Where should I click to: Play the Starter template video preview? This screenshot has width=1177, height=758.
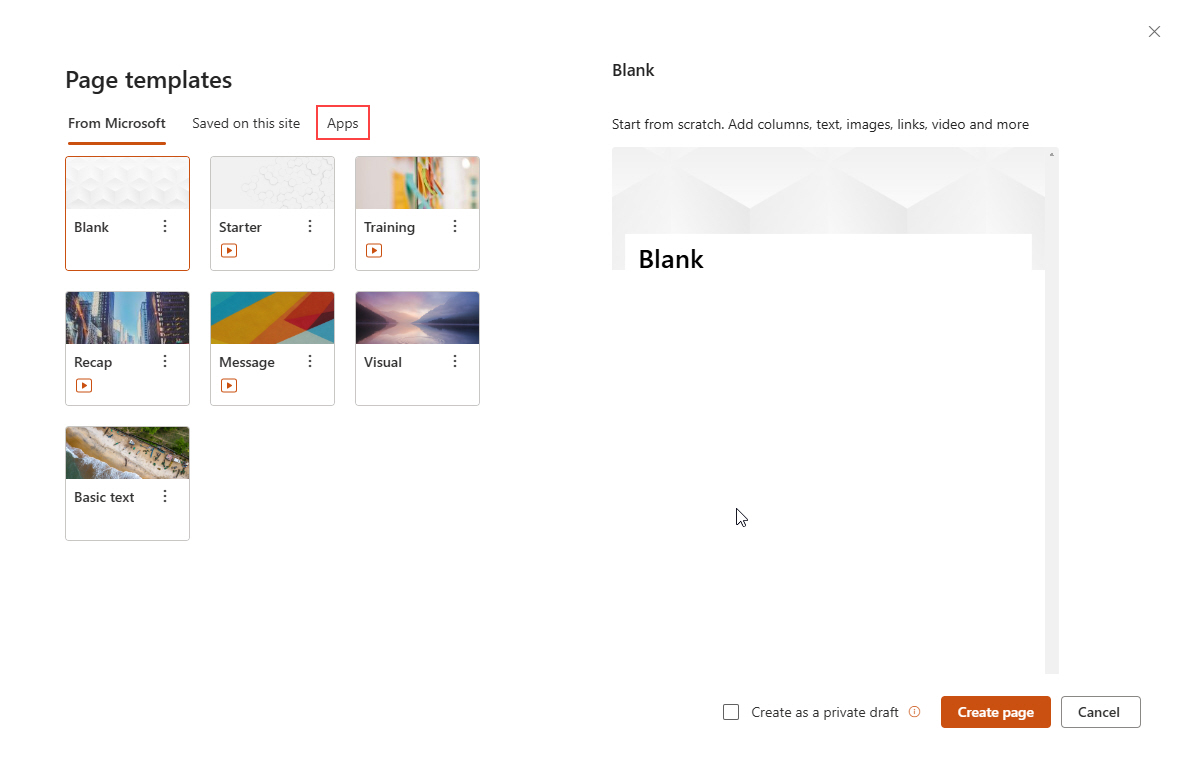pyautogui.click(x=229, y=251)
